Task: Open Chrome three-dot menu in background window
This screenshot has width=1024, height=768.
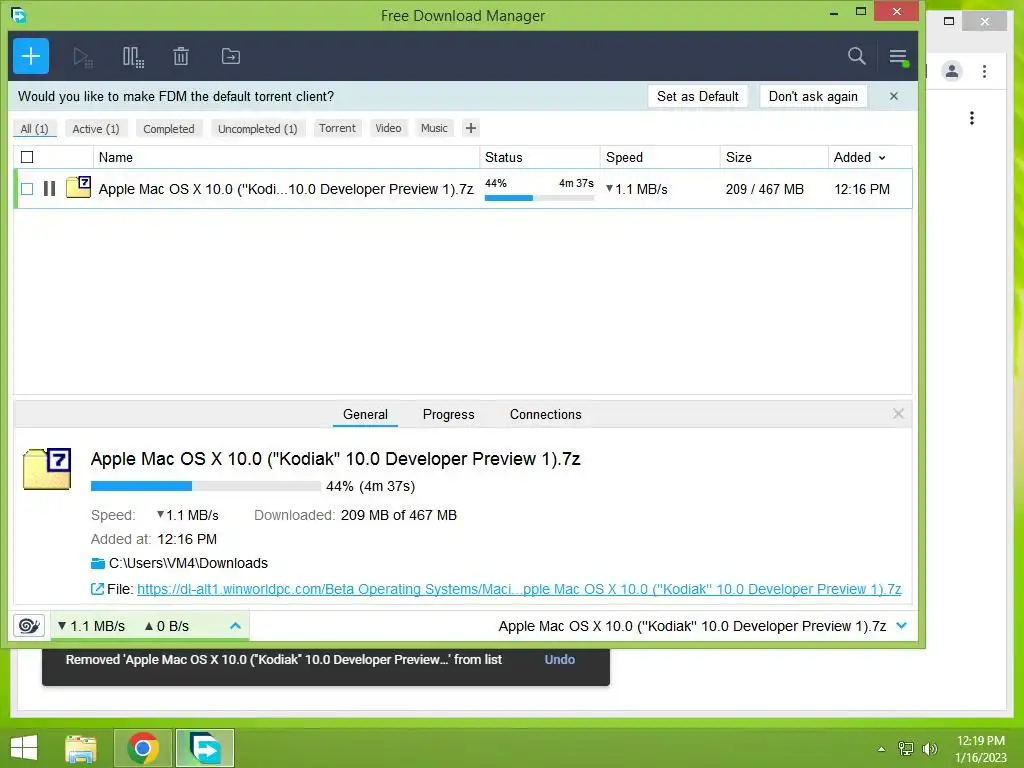Action: 985,71
